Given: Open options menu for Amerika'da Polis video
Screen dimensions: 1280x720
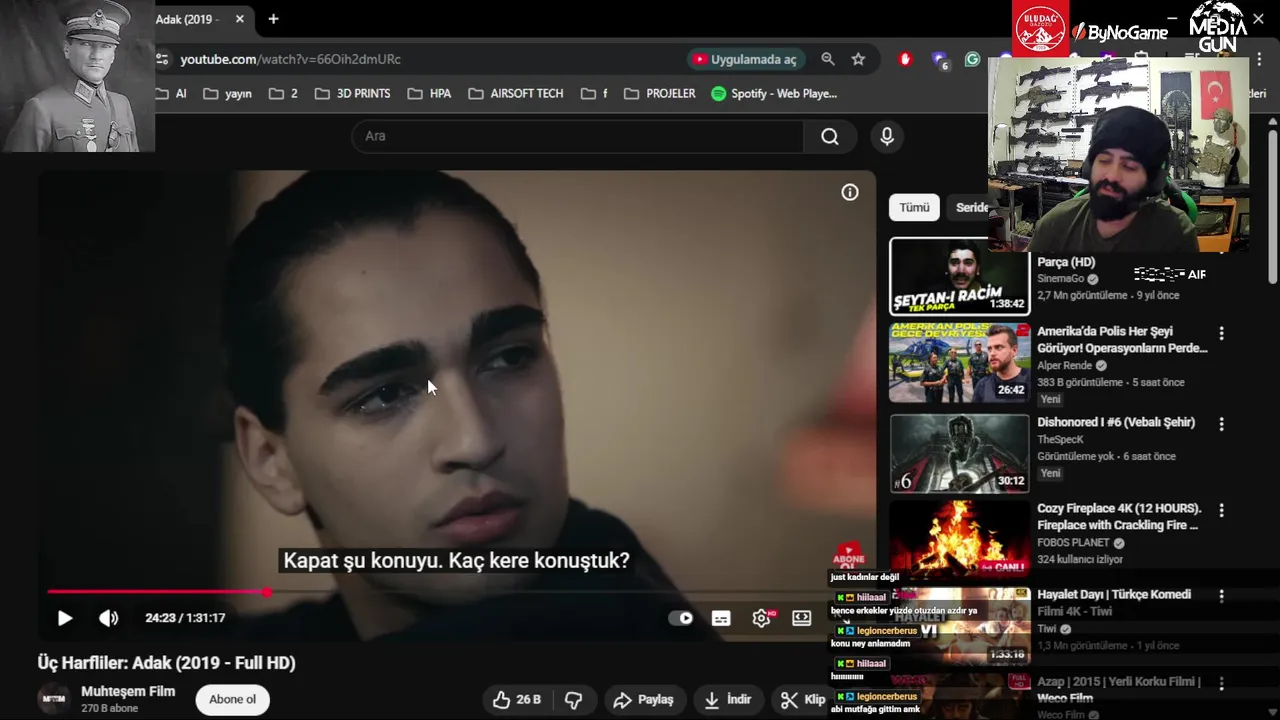Looking at the screenshot, I should (1221, 333).
